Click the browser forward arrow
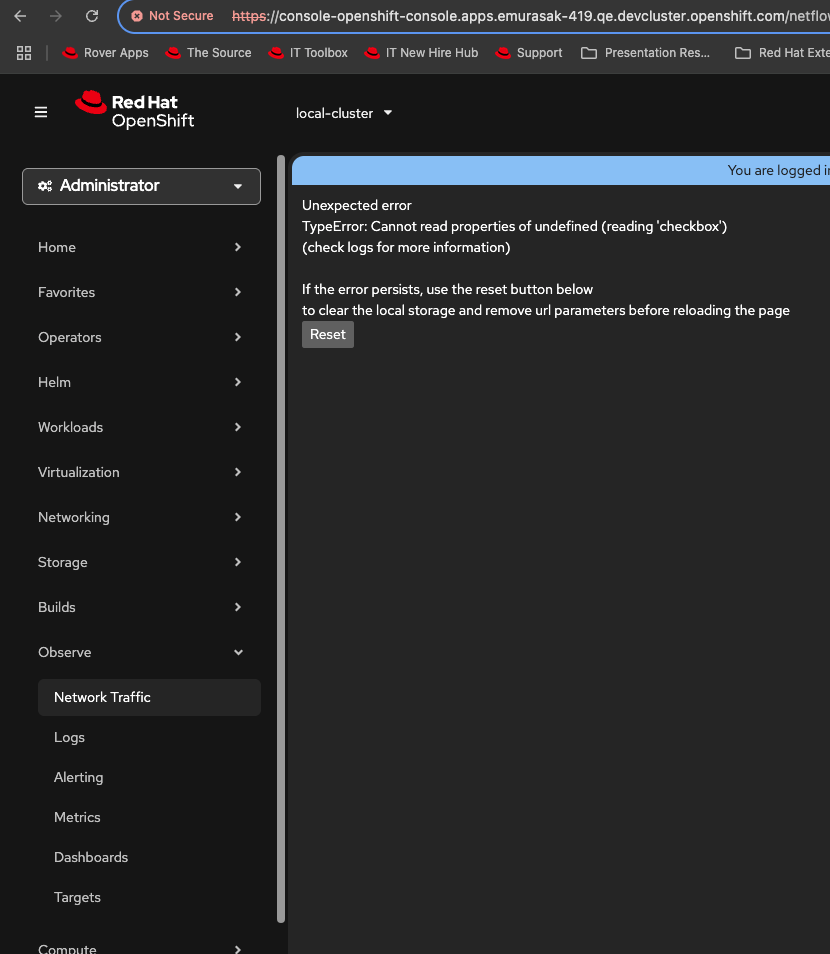830x954 pixels. 56,16
